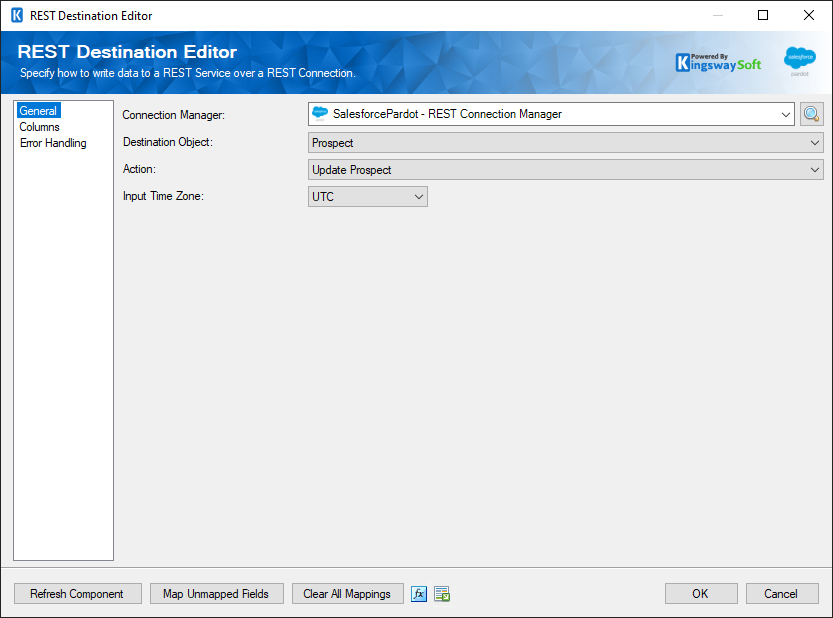Click the Clear All Mappings button

coord(347,594)
